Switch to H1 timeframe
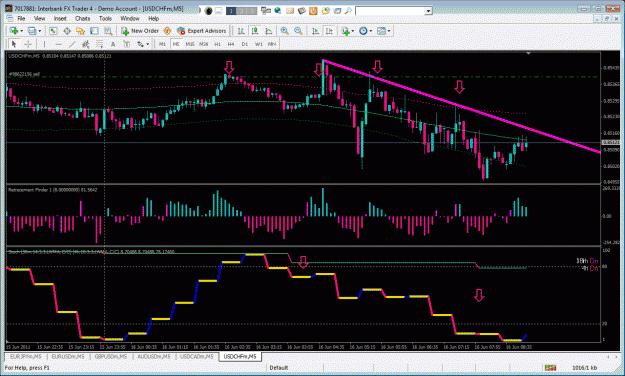625x376 pixels. click(x=217, y=44)
